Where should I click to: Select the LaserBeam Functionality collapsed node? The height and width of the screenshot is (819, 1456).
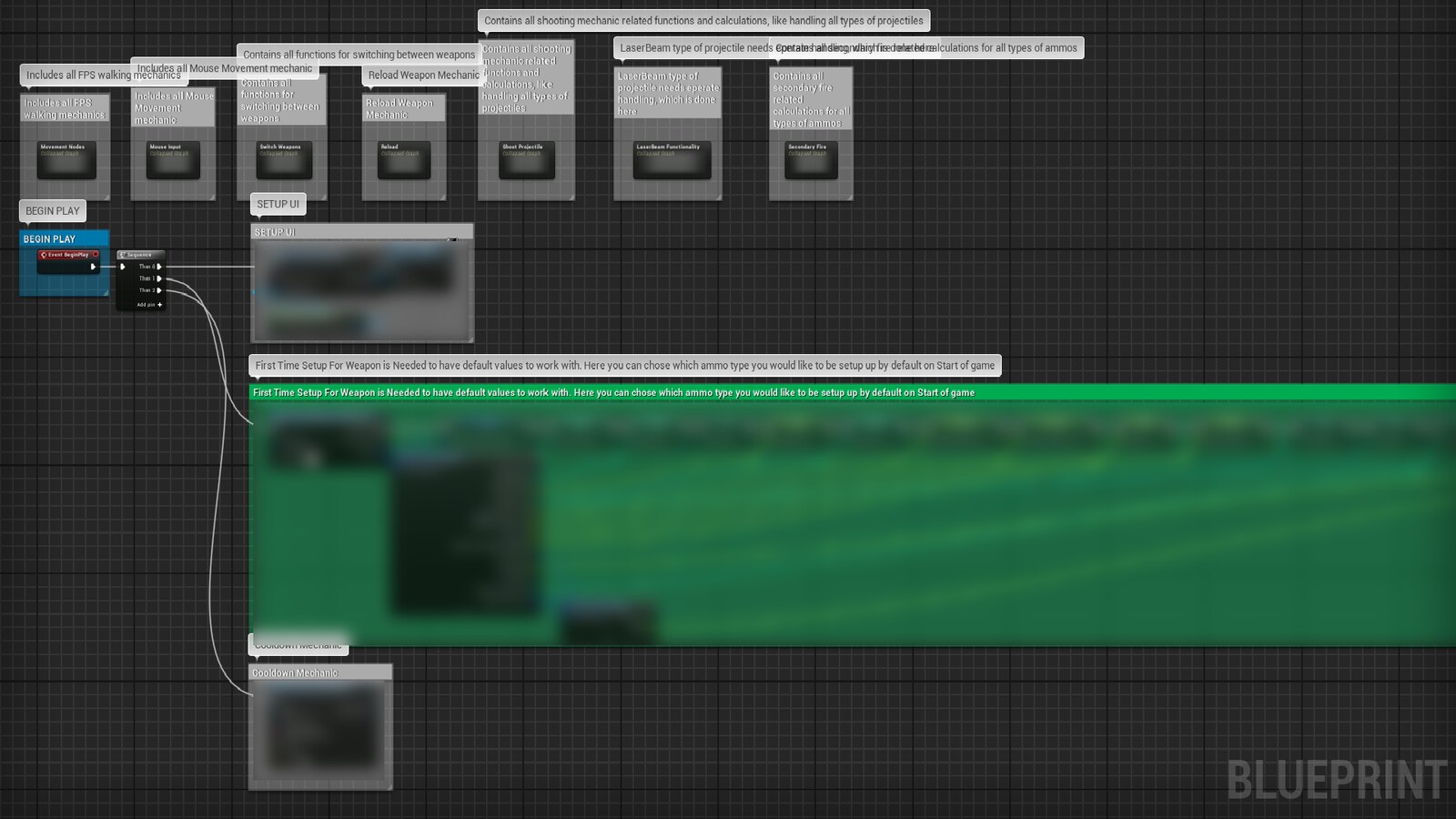coord(672,158)
